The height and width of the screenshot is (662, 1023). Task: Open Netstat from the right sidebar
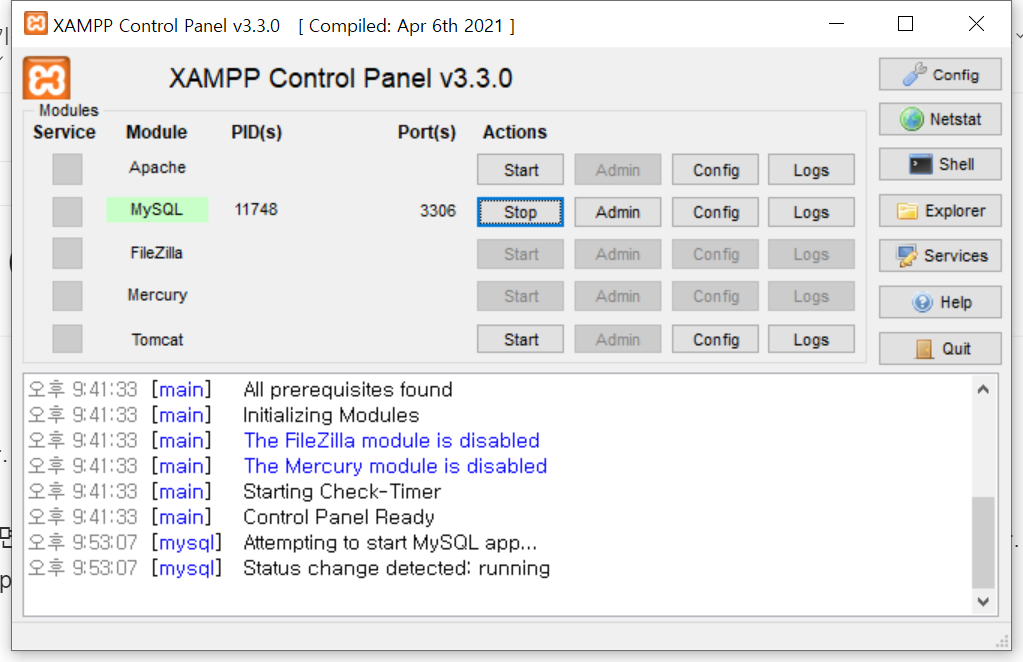point(939,119)
